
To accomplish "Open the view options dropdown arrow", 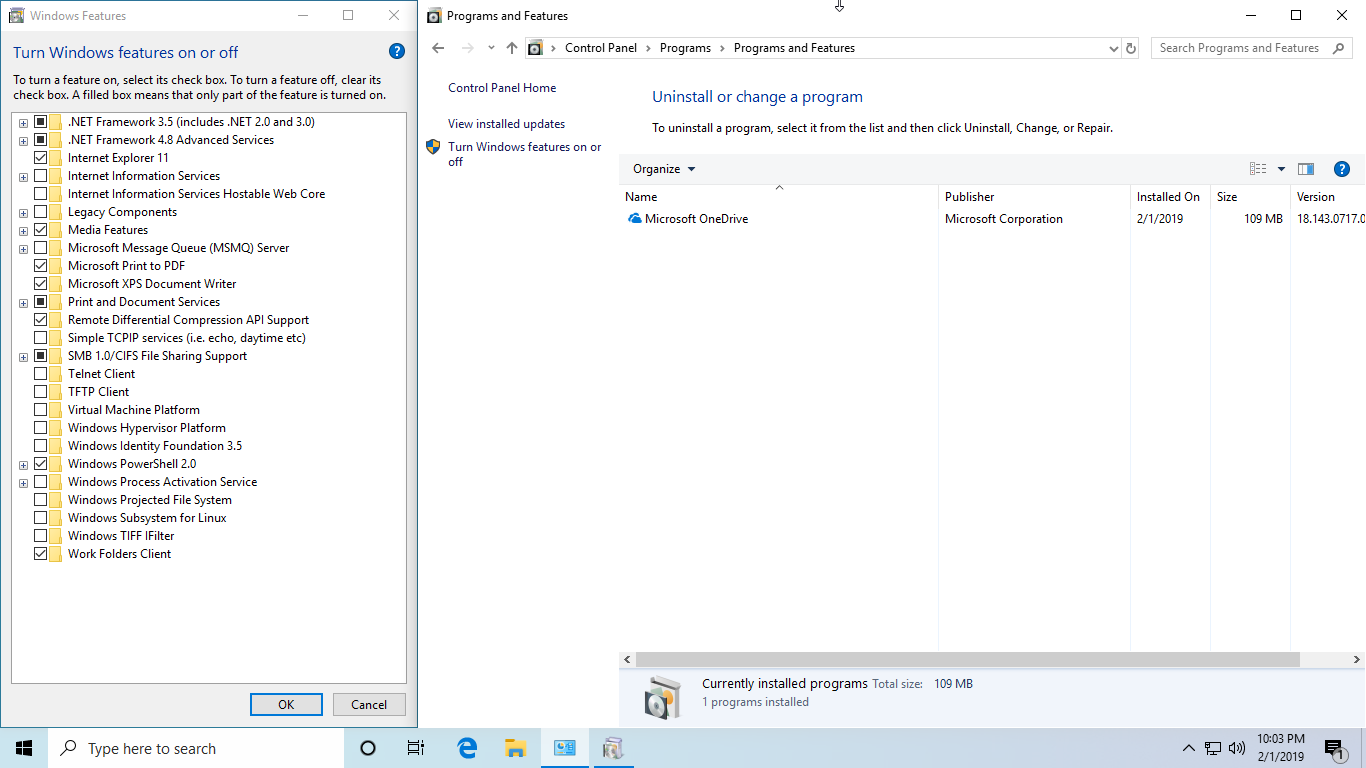I will (x=1281, y=169).
